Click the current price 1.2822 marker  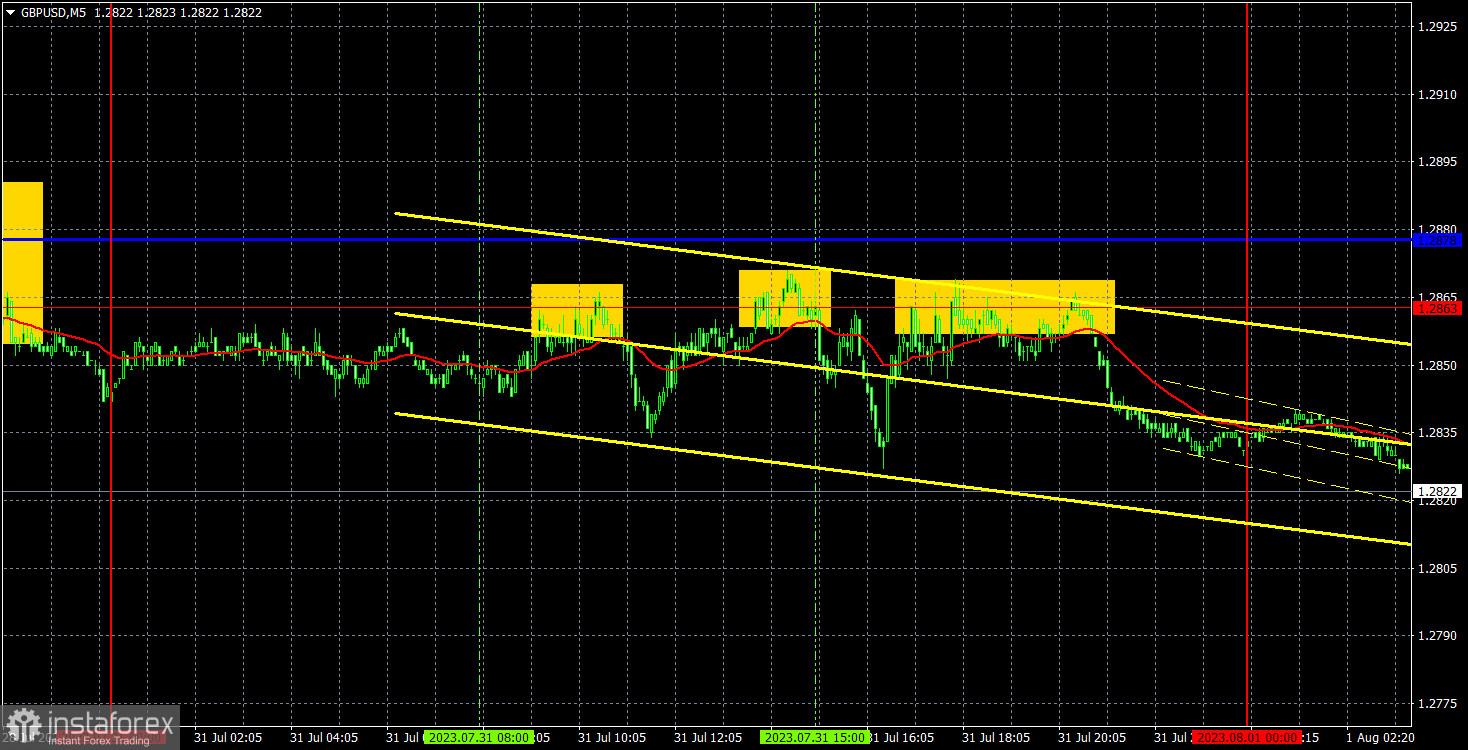coord(1437,491)
